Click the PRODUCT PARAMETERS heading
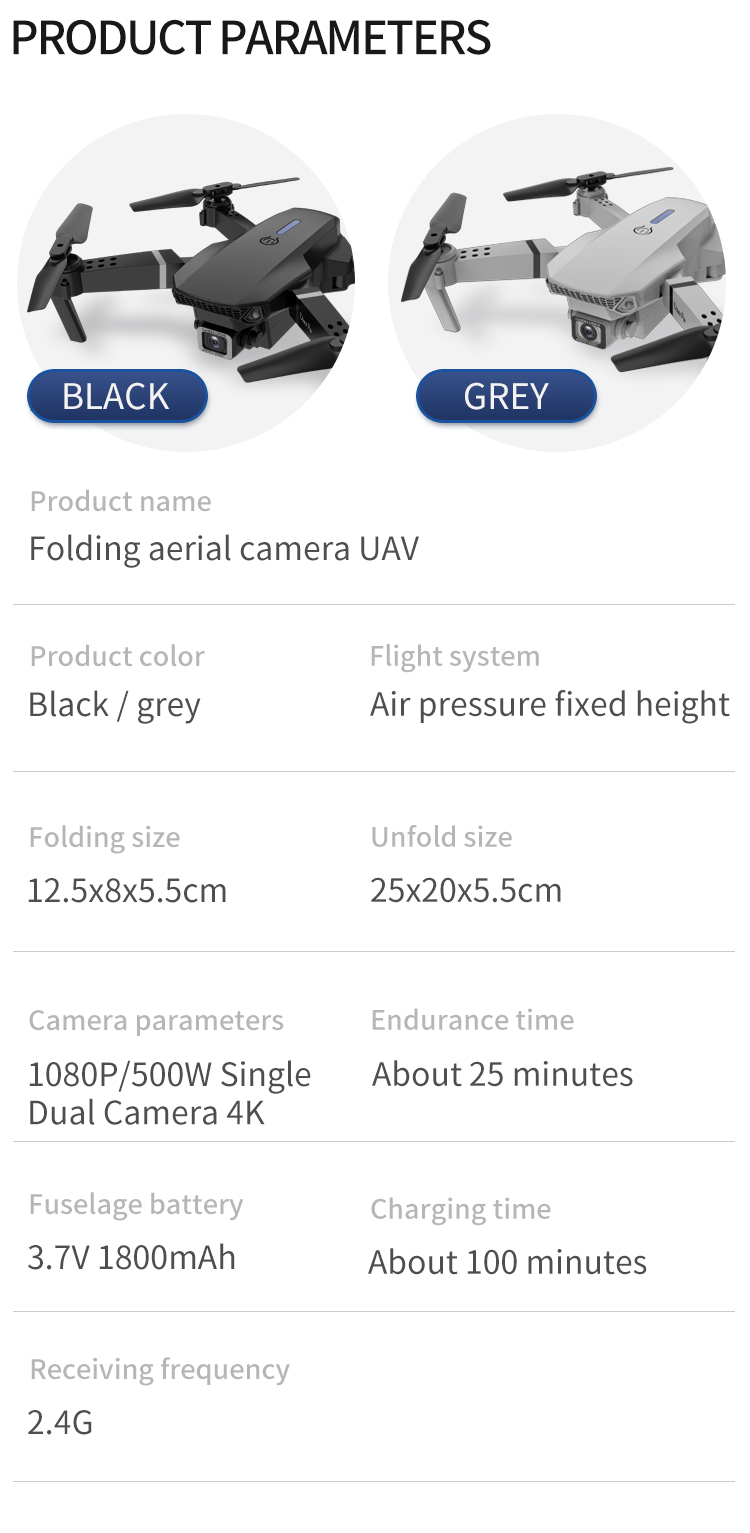Screen dimensions: 750x1533 pos(251,38)
